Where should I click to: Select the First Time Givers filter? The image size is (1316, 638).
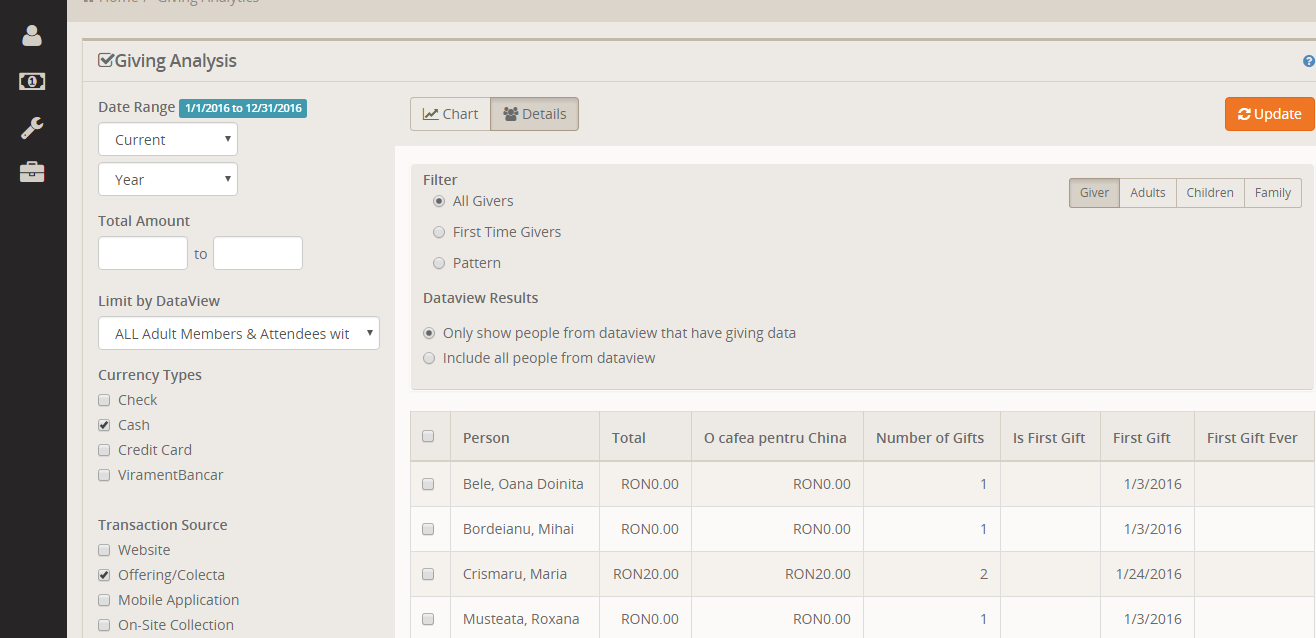click(x=439, y=232)
